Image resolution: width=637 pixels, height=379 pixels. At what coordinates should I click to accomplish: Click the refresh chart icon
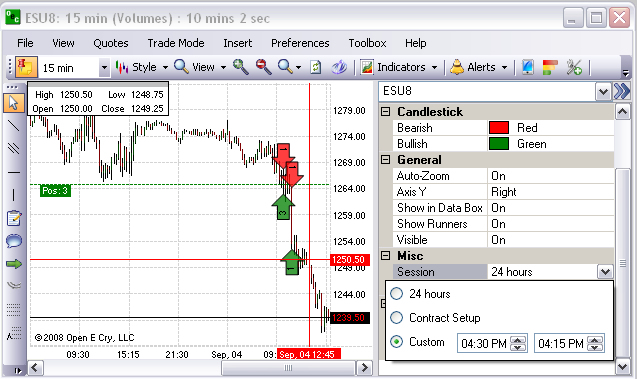coord(316,67)
